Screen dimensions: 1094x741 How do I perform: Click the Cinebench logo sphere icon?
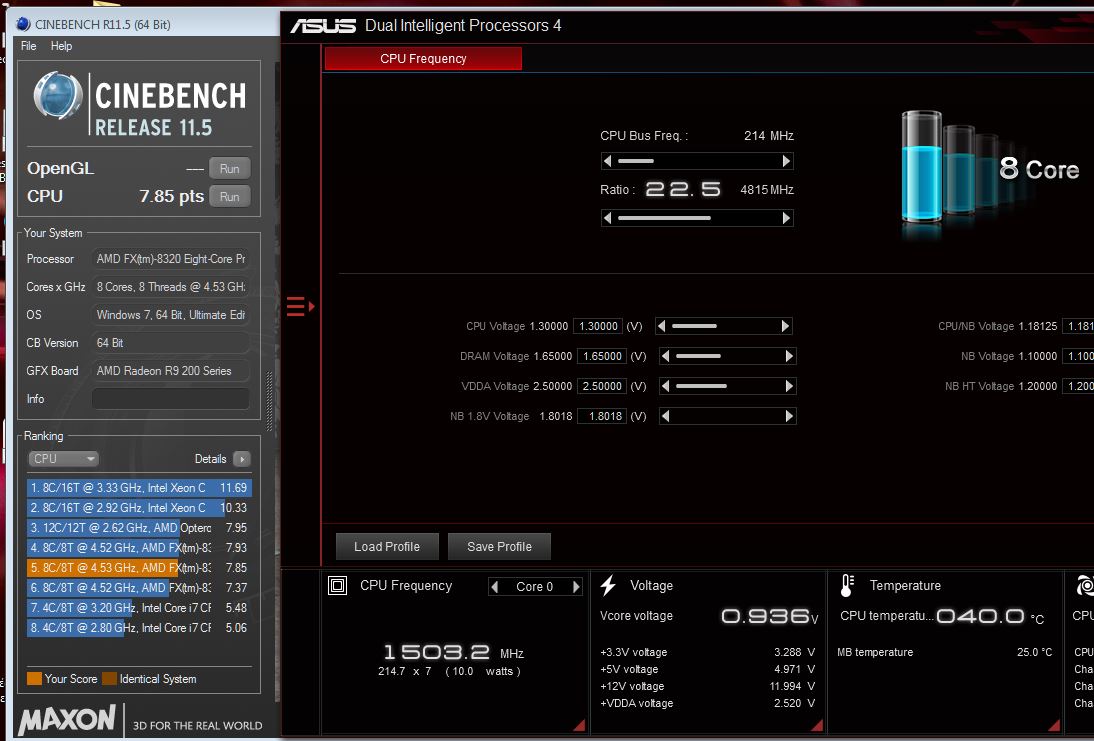click(x=57, y=95)
